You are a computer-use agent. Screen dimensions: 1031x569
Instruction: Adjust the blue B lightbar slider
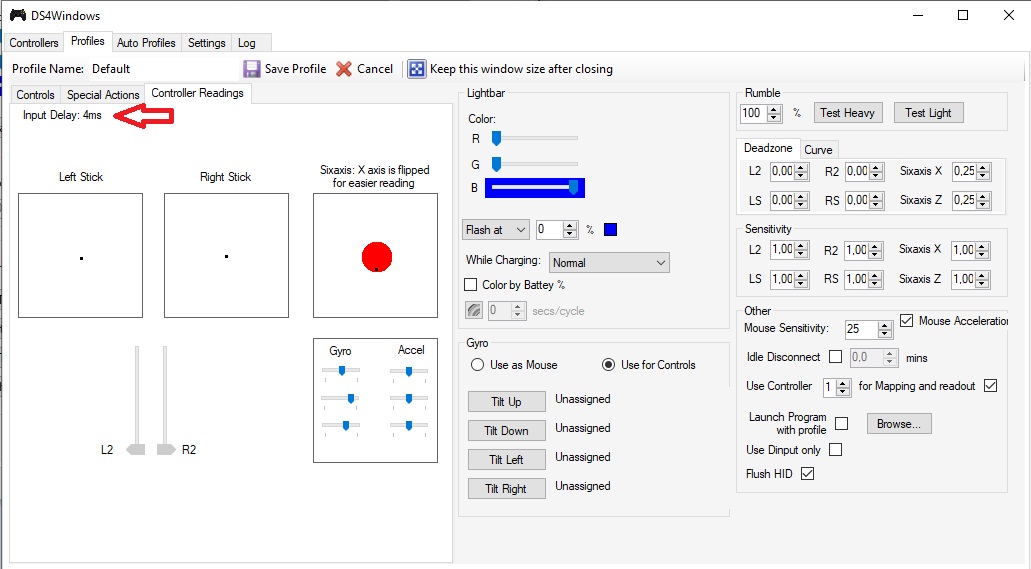point(535,188)
